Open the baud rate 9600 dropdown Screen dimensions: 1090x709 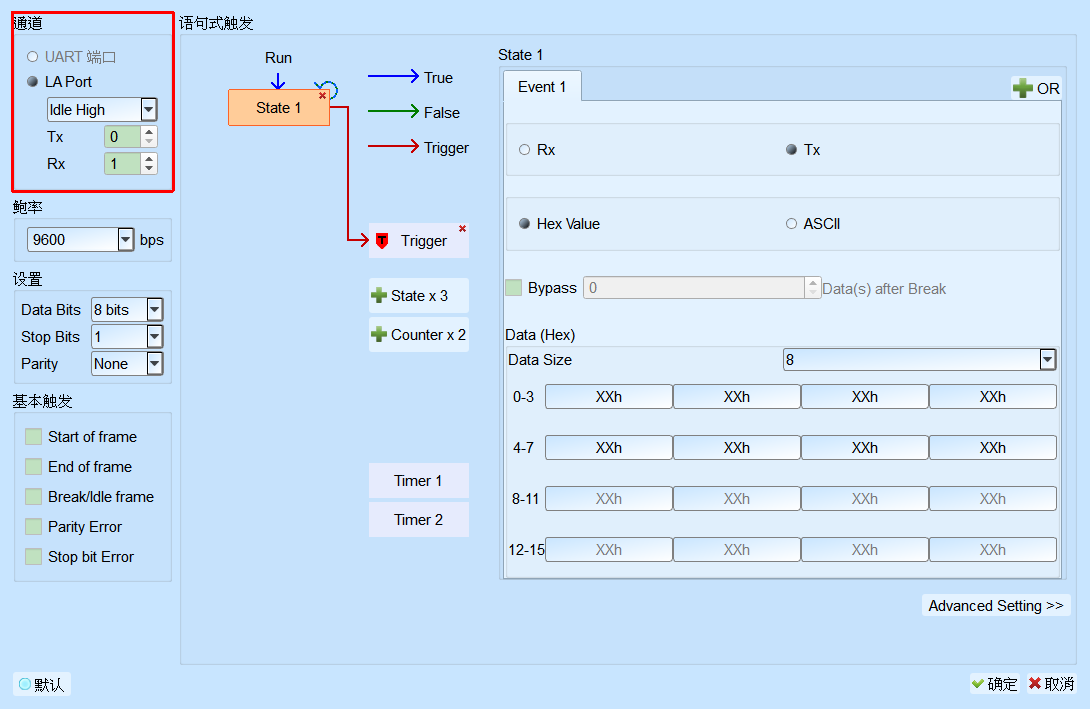125,240
